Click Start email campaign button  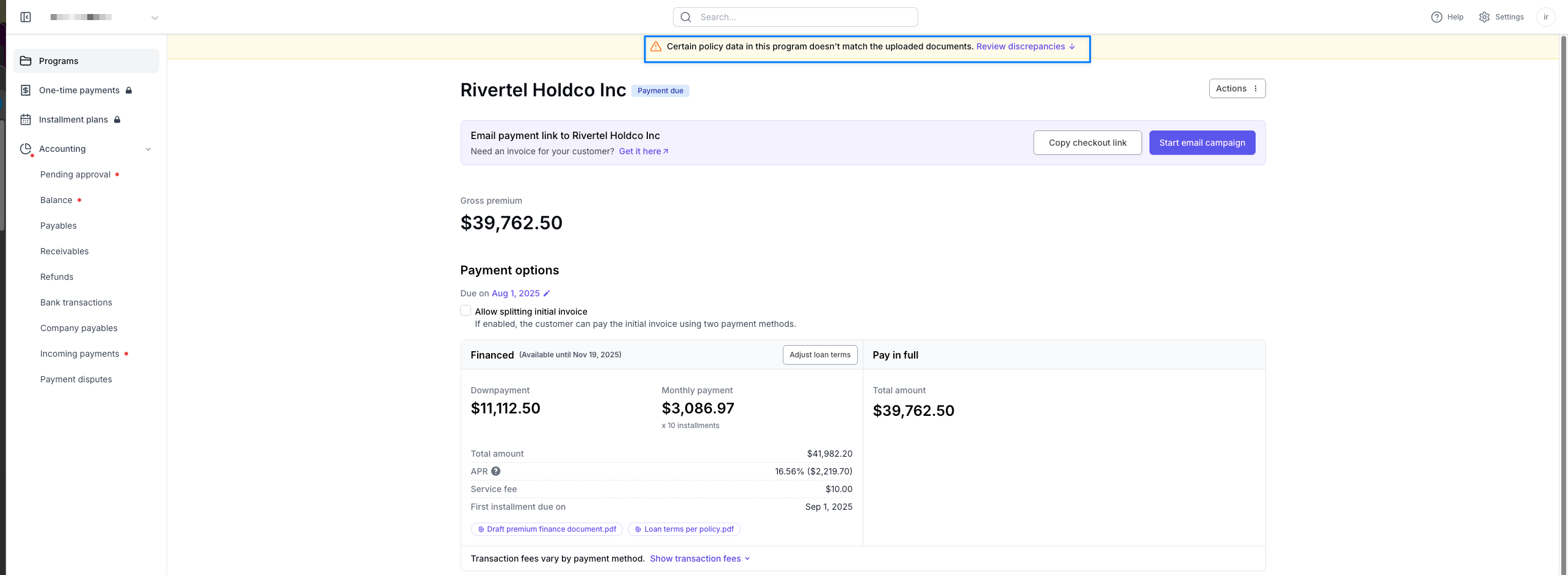[x=1202, y=143]
